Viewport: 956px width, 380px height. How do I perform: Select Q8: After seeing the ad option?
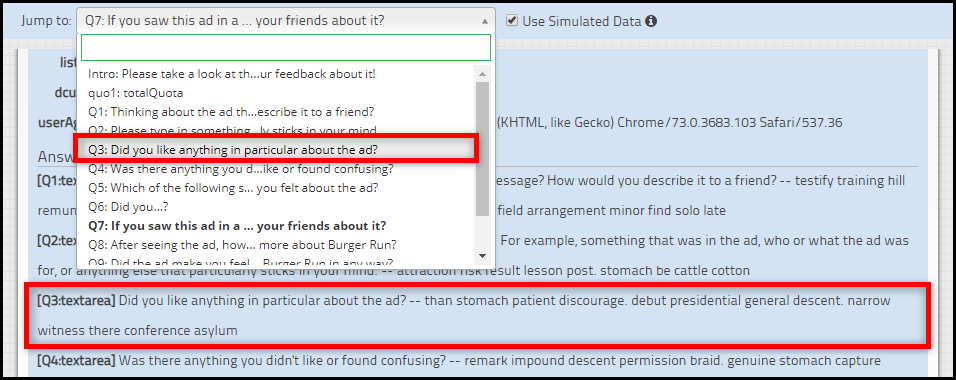click(x=243, y=245)
